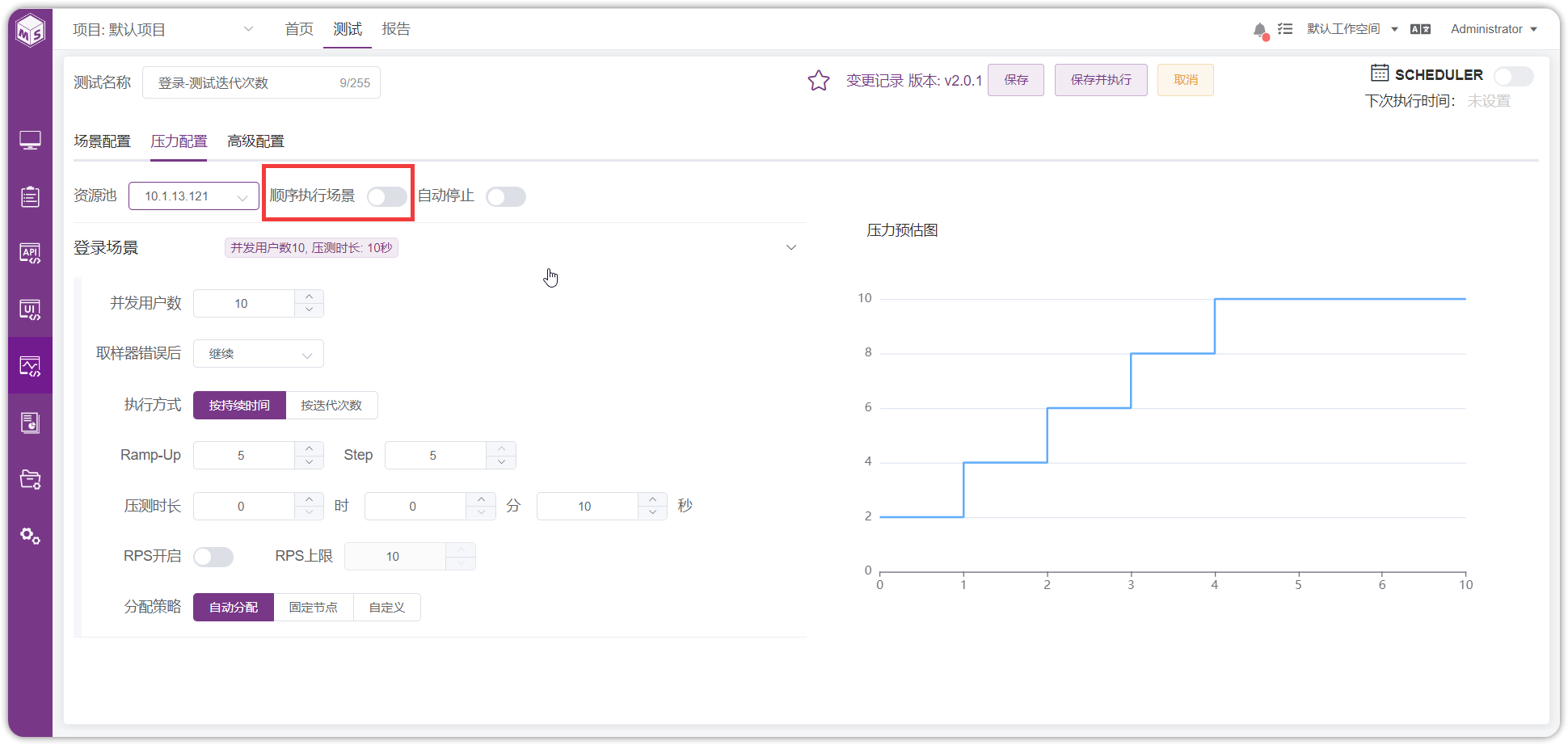Select the 固定节点 allocation strategy

(x=314, y=608)
